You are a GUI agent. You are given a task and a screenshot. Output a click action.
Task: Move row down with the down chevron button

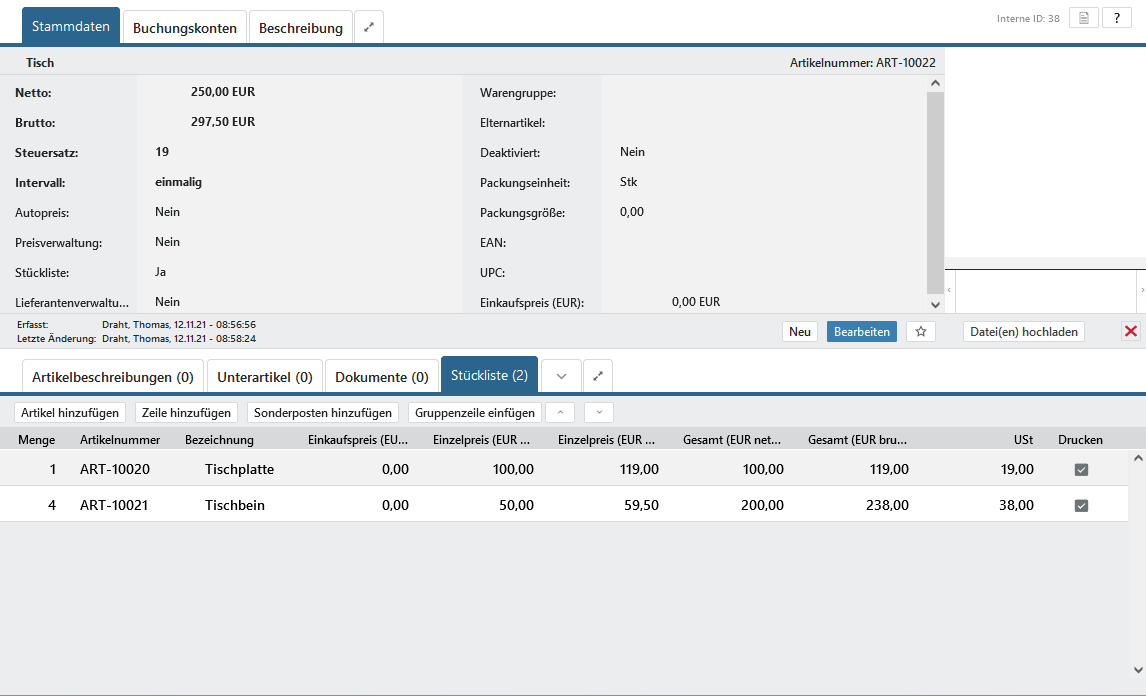(x=599, y=412)
